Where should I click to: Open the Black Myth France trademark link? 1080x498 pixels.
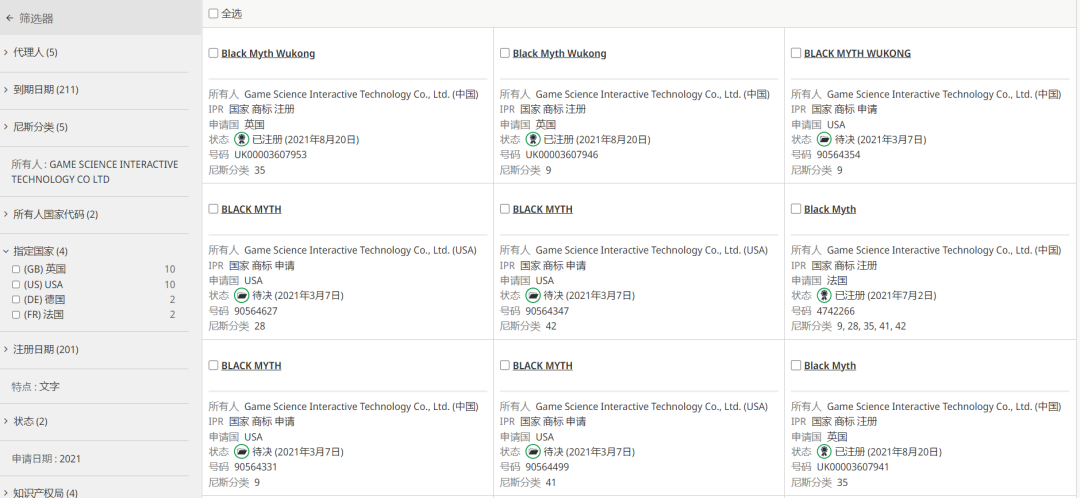(x=830, y=209)
